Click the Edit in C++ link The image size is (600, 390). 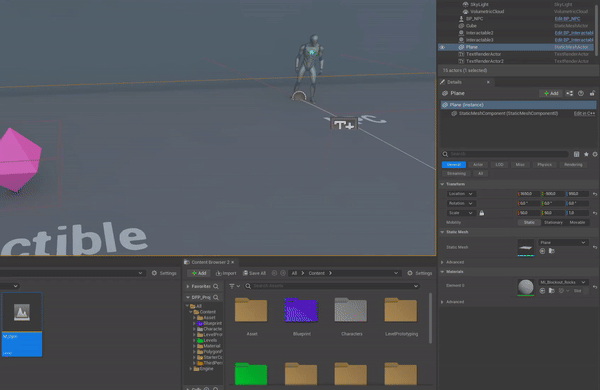(x=584, y=113)
